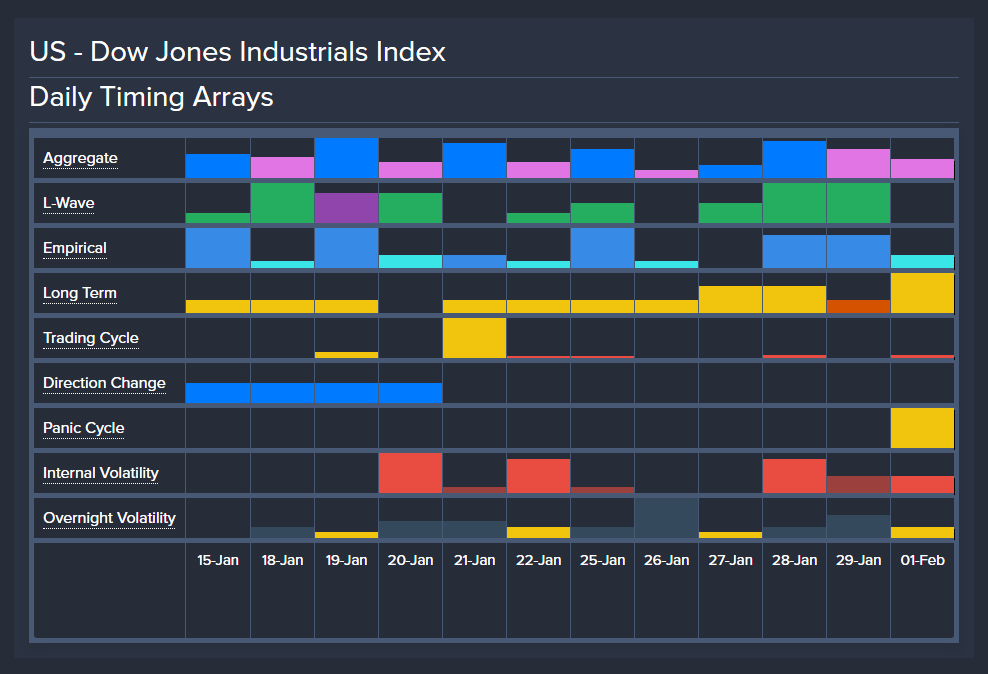Click the red Internal Volatility bar on 22-Jan
The height and width of the screenshot is (674, 988).
point(539,476)
